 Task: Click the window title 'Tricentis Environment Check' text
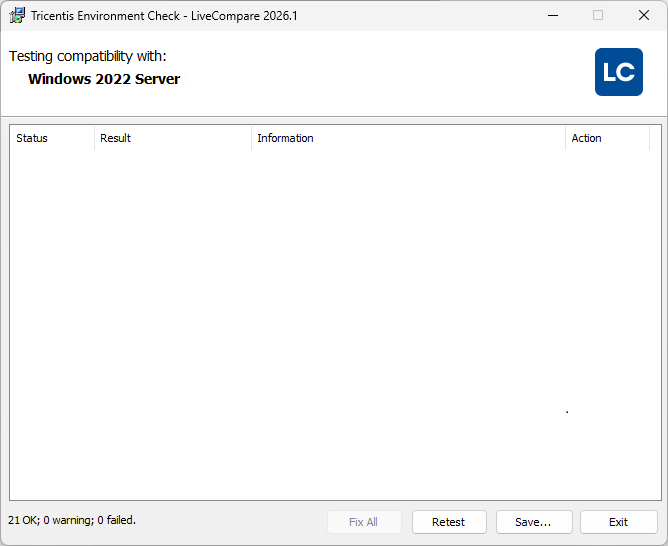click(105, 16)
